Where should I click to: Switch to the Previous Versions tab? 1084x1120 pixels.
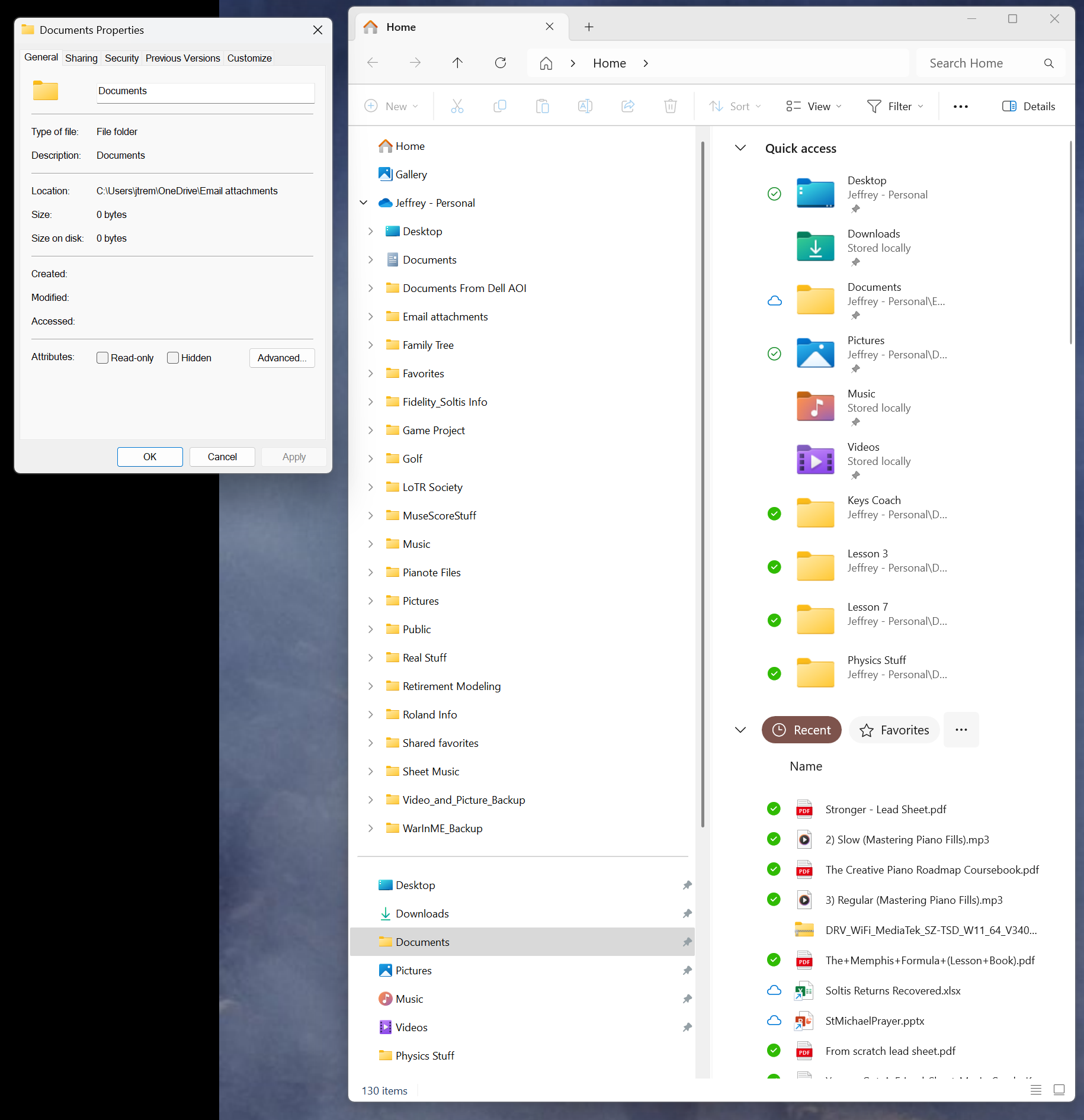click(182, 57)
